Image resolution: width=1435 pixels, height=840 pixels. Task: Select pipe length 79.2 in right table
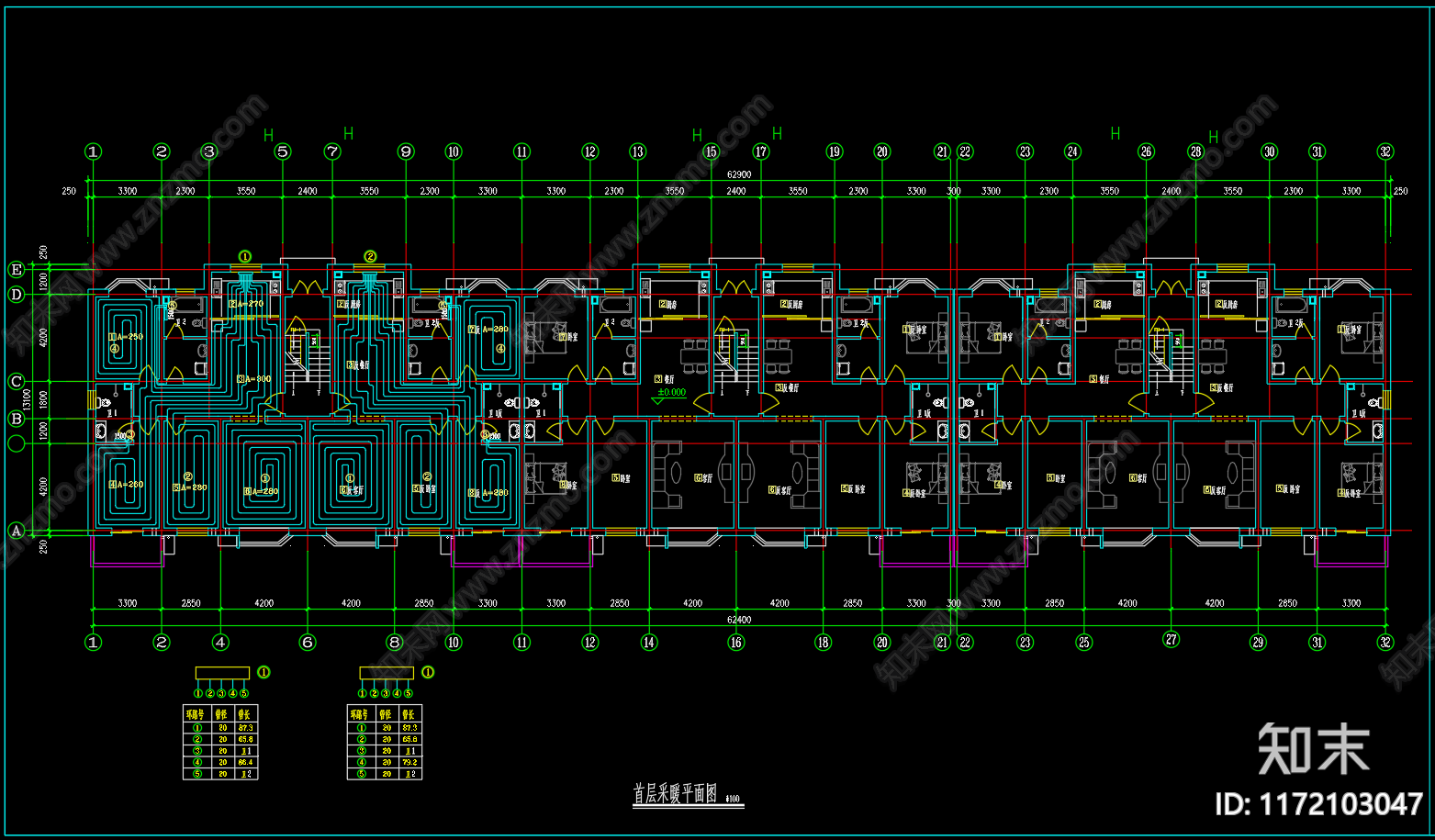409,762
